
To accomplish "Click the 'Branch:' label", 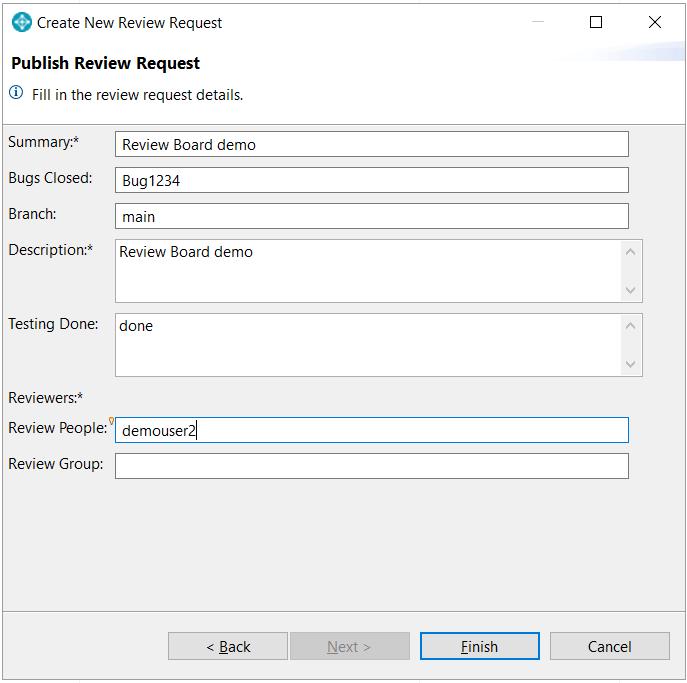I will 32,214.
